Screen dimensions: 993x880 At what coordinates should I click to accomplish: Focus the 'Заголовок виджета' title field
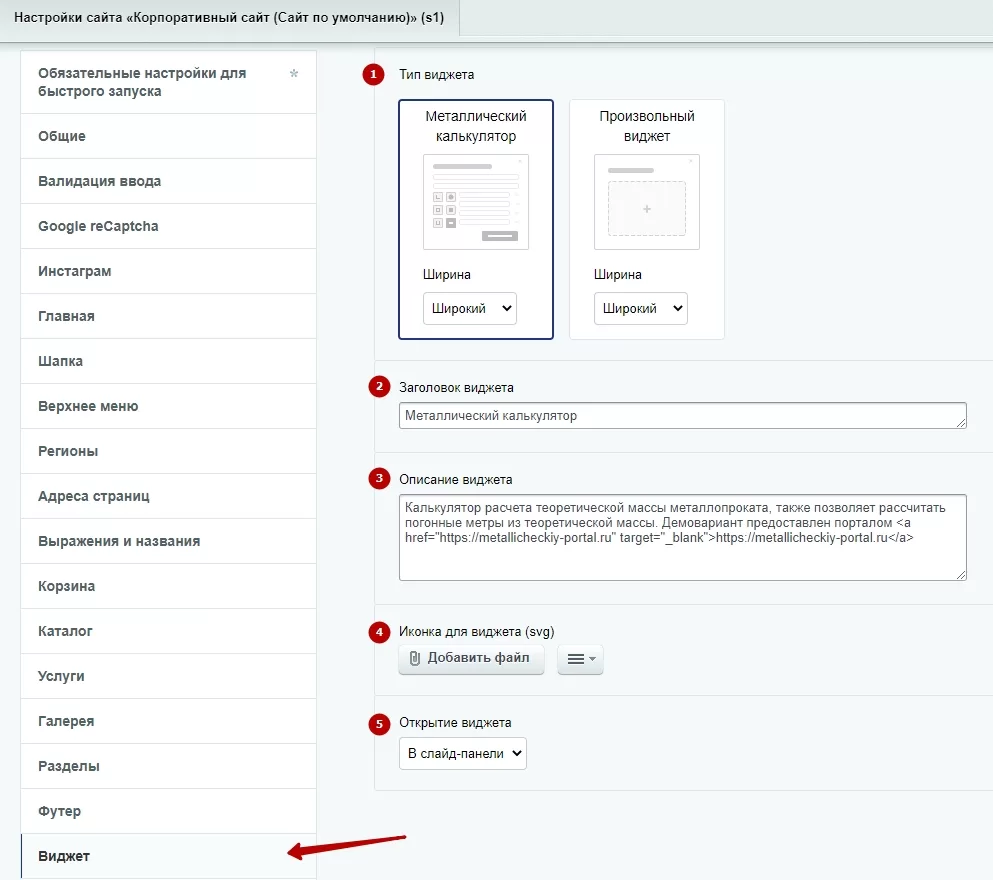[683, 416]
